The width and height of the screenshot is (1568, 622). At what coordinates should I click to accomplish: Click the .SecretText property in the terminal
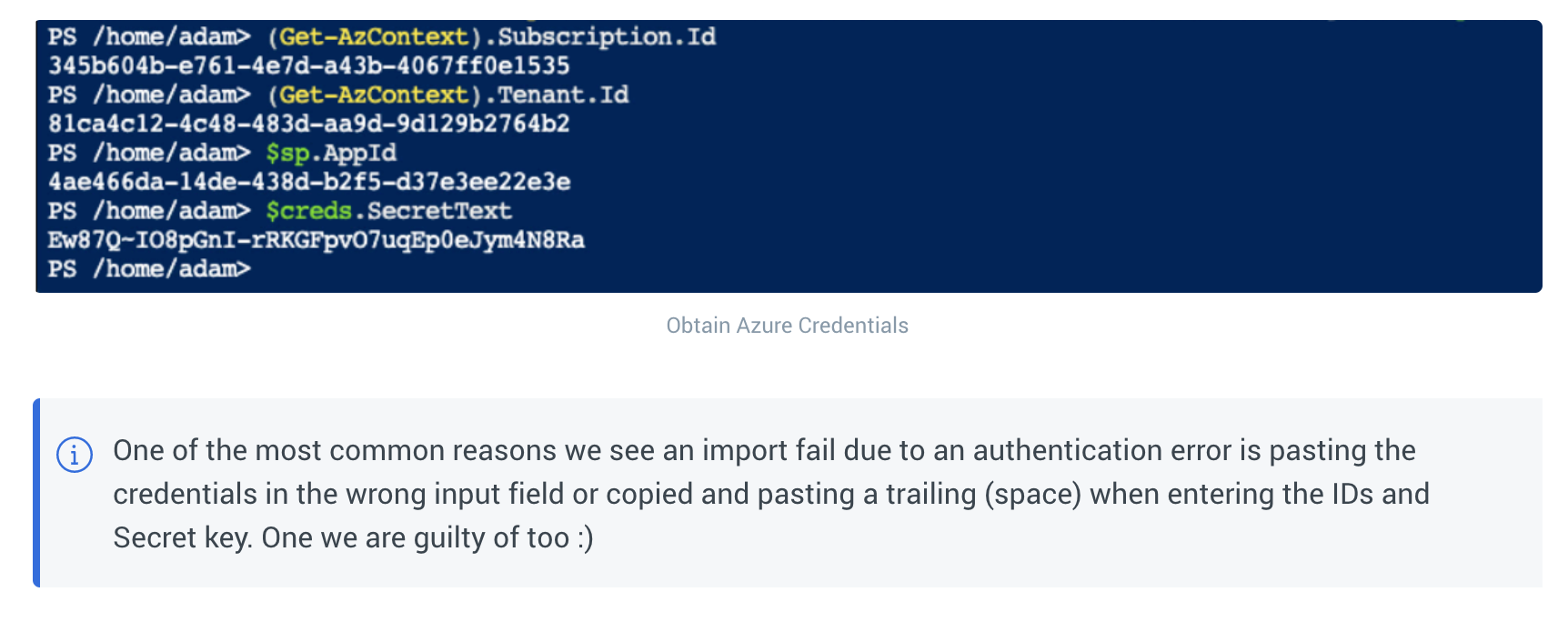[433, 211]
